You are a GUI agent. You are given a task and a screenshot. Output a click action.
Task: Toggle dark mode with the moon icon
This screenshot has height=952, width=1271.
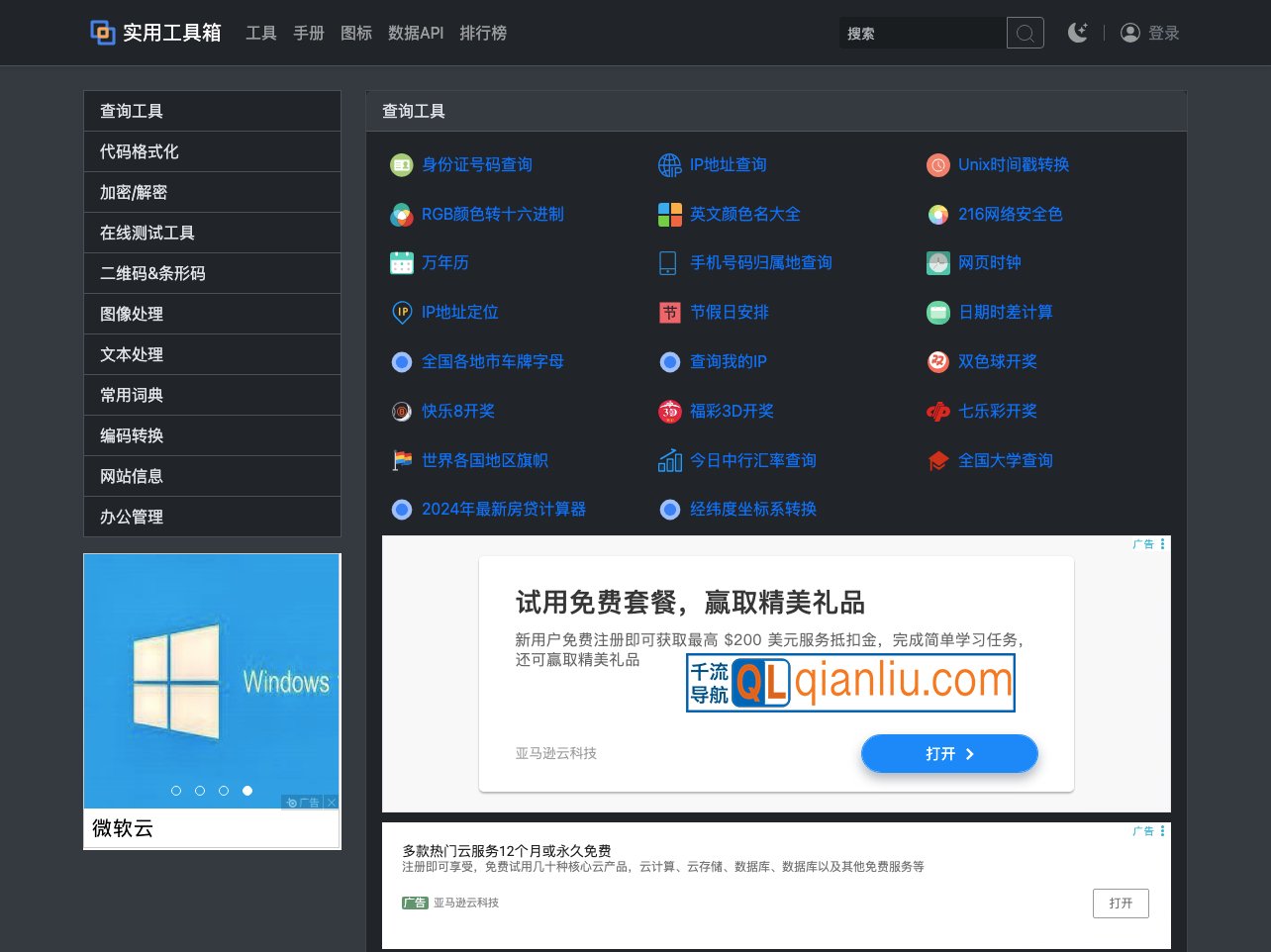[x=1078, y=32]
